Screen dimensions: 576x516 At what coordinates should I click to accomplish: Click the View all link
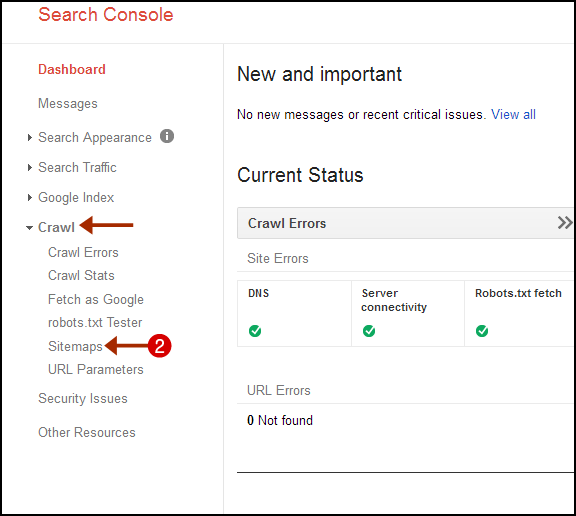(x=514, y=115)
